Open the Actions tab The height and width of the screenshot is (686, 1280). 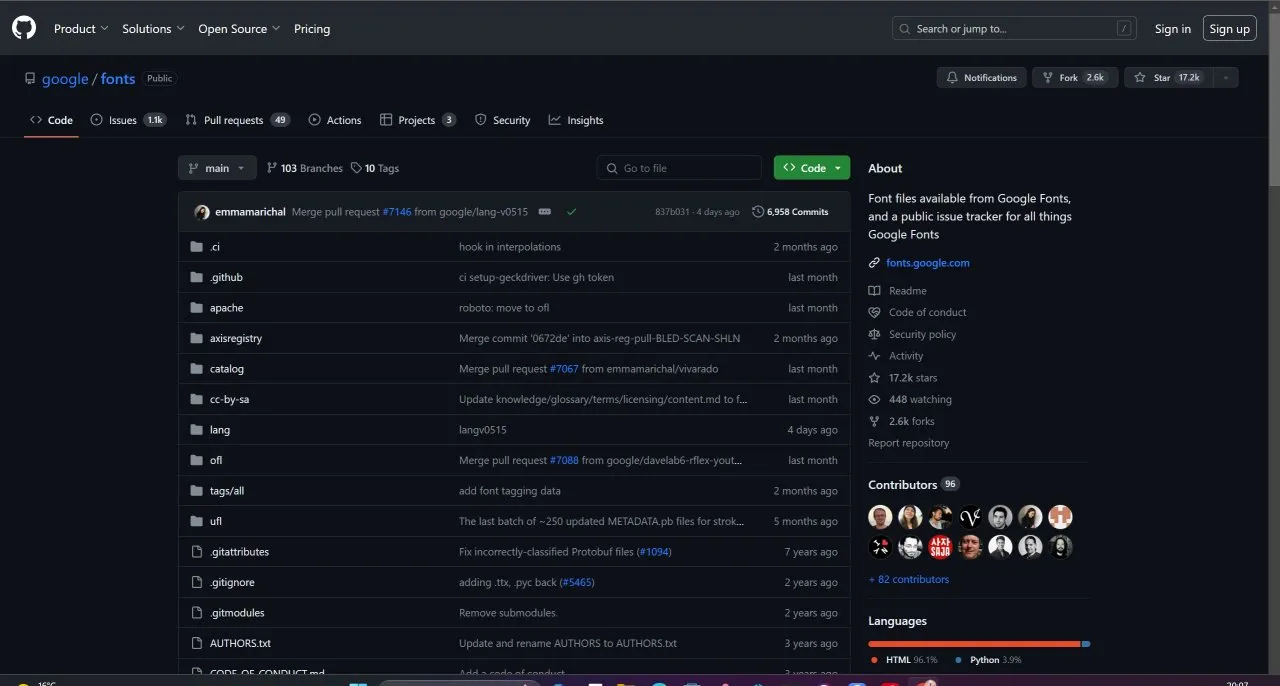click(335, 120)
